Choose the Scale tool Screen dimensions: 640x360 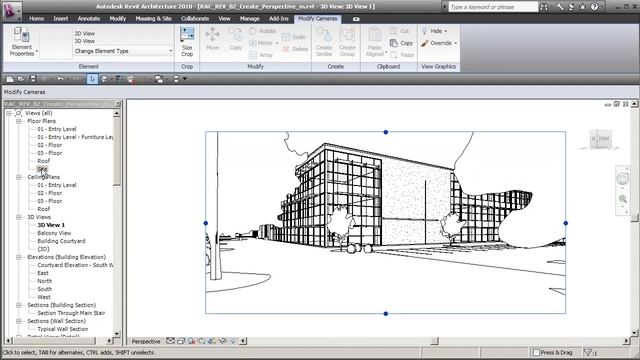(x=294, y=37)
